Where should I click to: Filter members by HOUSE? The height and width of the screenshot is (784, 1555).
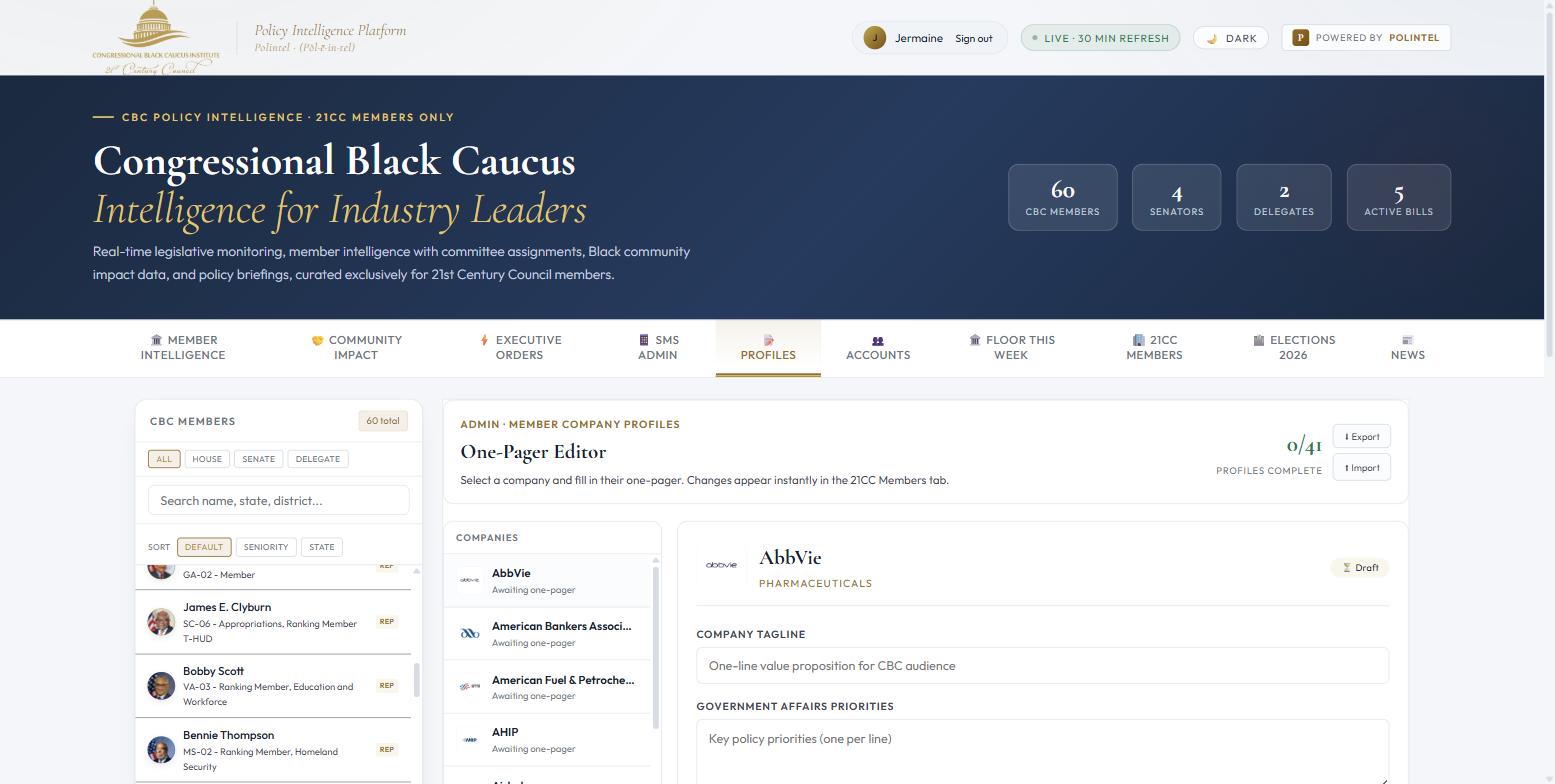[207, 459]
